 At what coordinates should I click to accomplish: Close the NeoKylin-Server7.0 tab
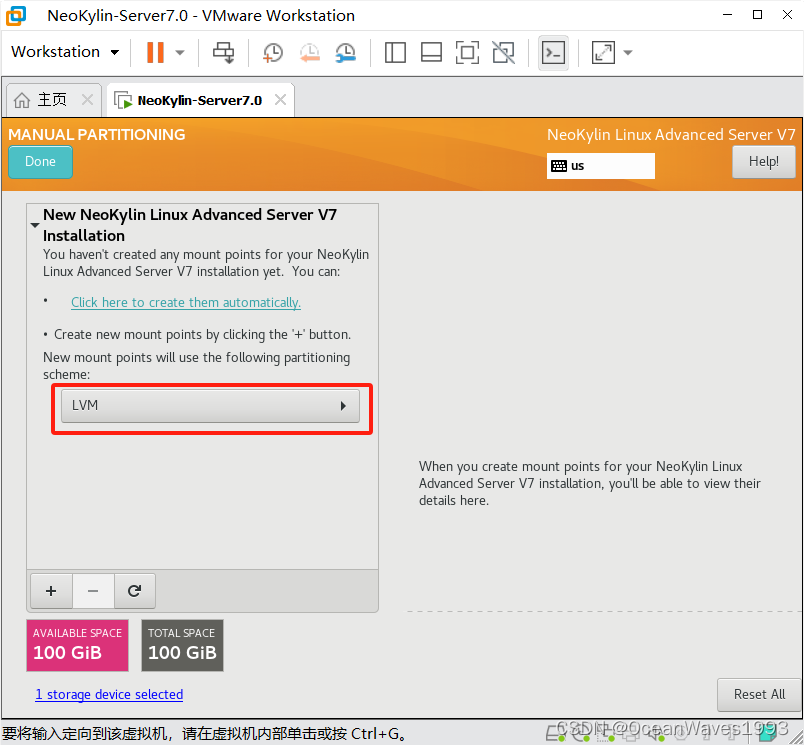click(x=280, y=99)
